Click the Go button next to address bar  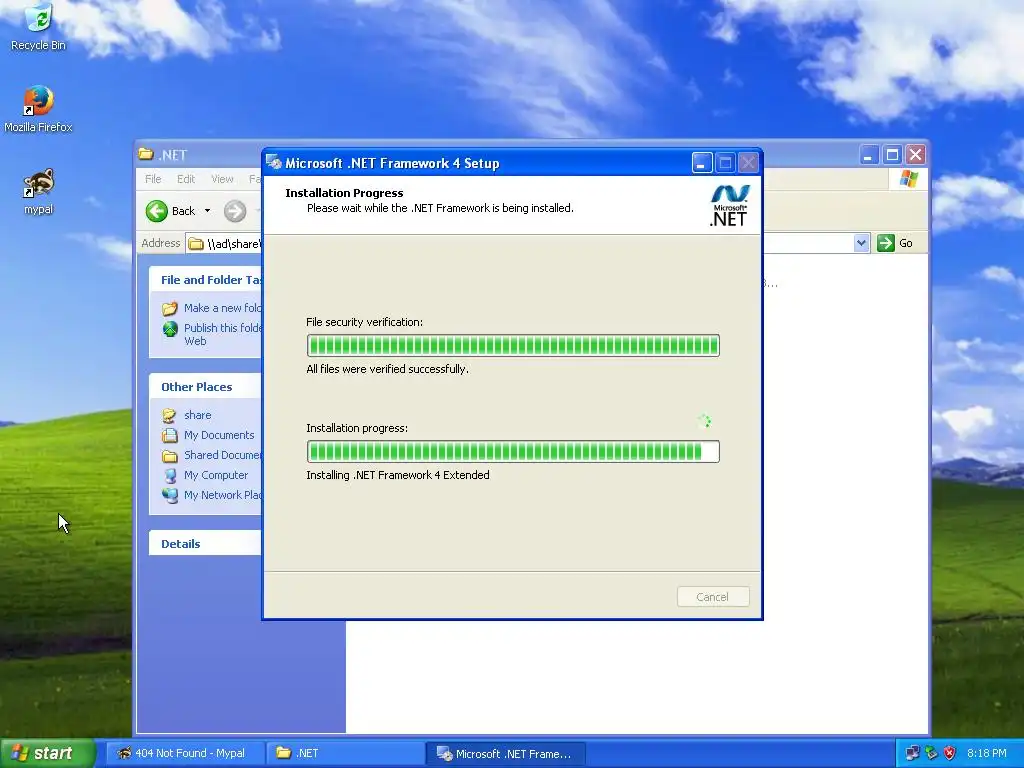[896, 243]
